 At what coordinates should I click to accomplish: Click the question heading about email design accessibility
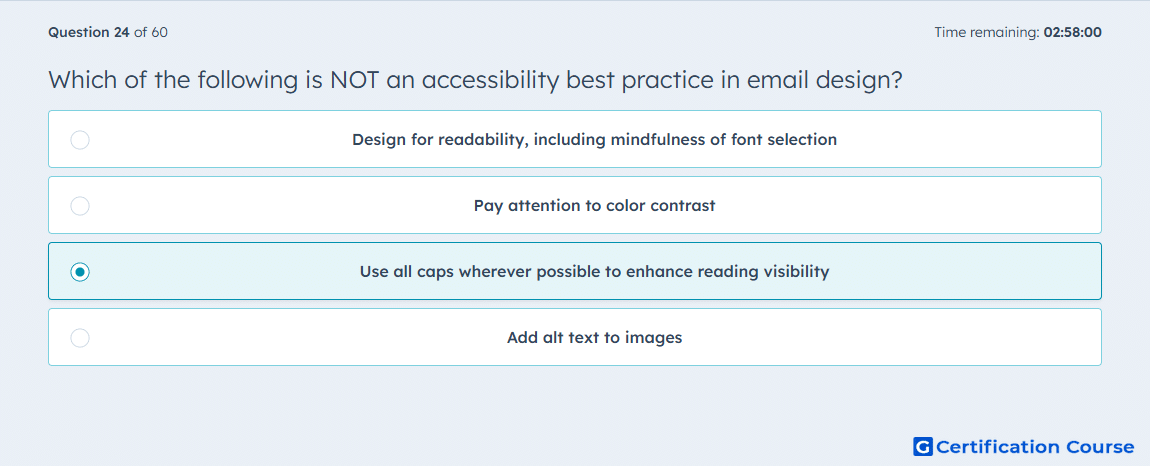[x=475, y=79]
